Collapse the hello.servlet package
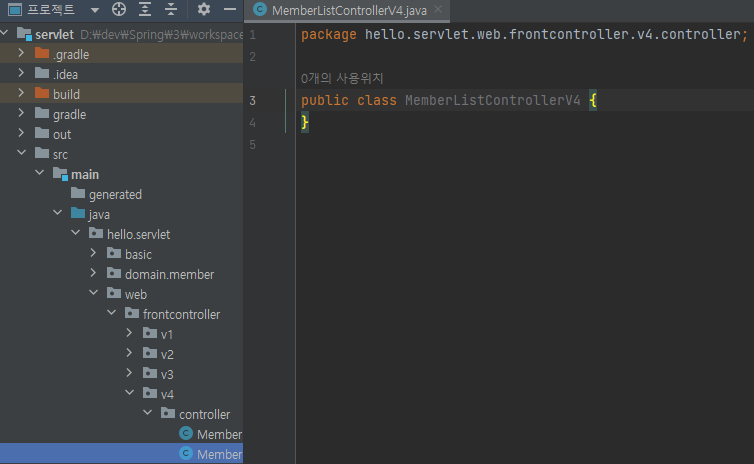Viewport: 754px width, 464px height. tap(75, 233)
